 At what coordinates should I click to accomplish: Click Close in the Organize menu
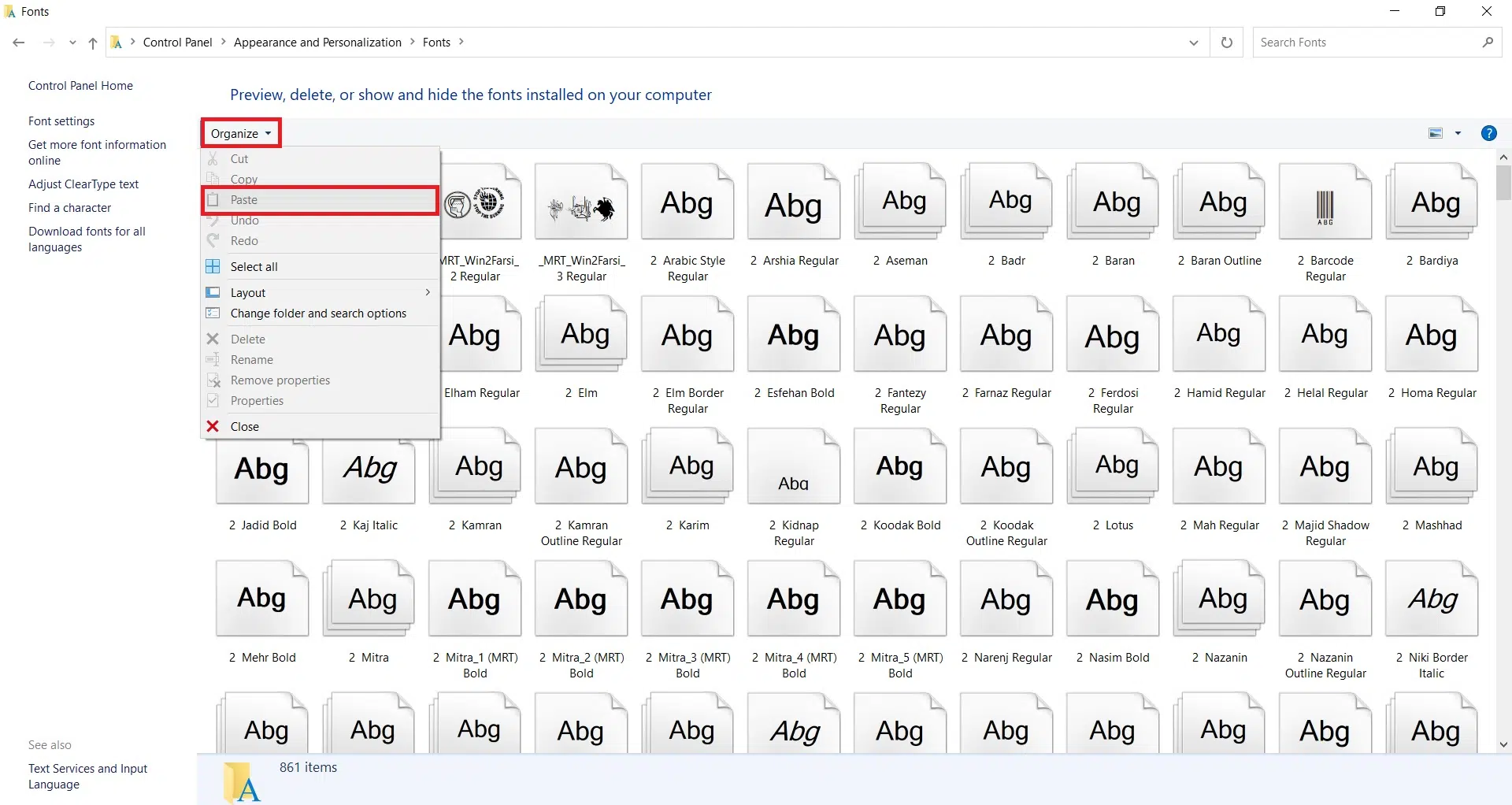244,426
